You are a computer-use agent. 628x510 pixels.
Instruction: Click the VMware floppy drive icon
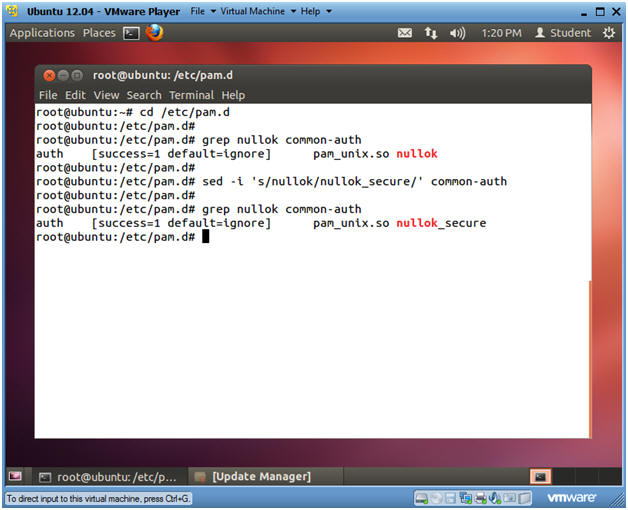tap(451, 498)
